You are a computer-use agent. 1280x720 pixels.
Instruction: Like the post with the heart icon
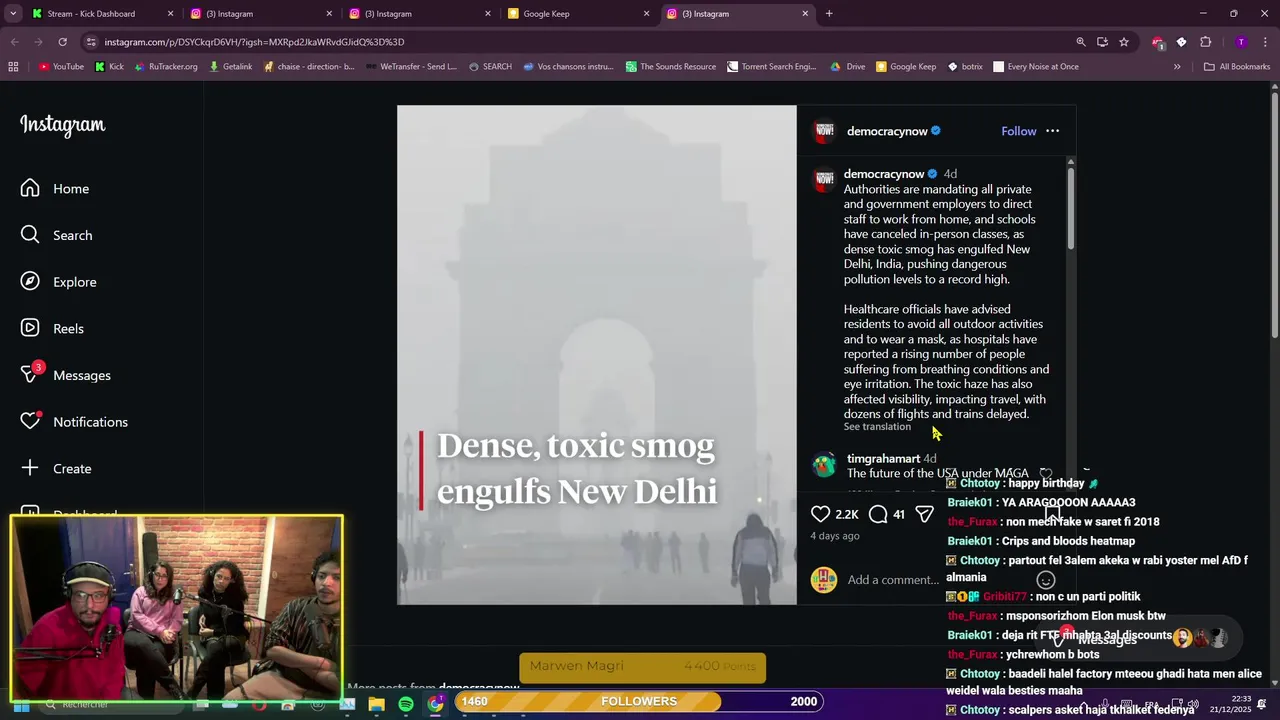point(820,514)
